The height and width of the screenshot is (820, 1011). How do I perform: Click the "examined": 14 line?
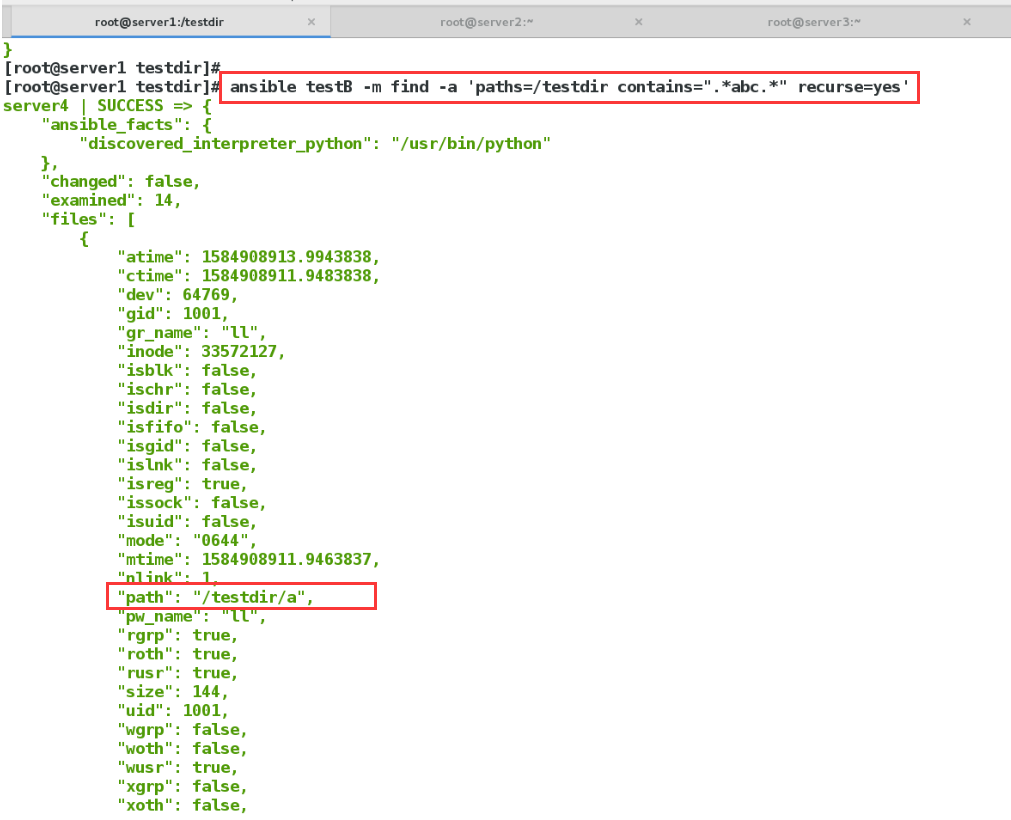click(x=111, y=200)
